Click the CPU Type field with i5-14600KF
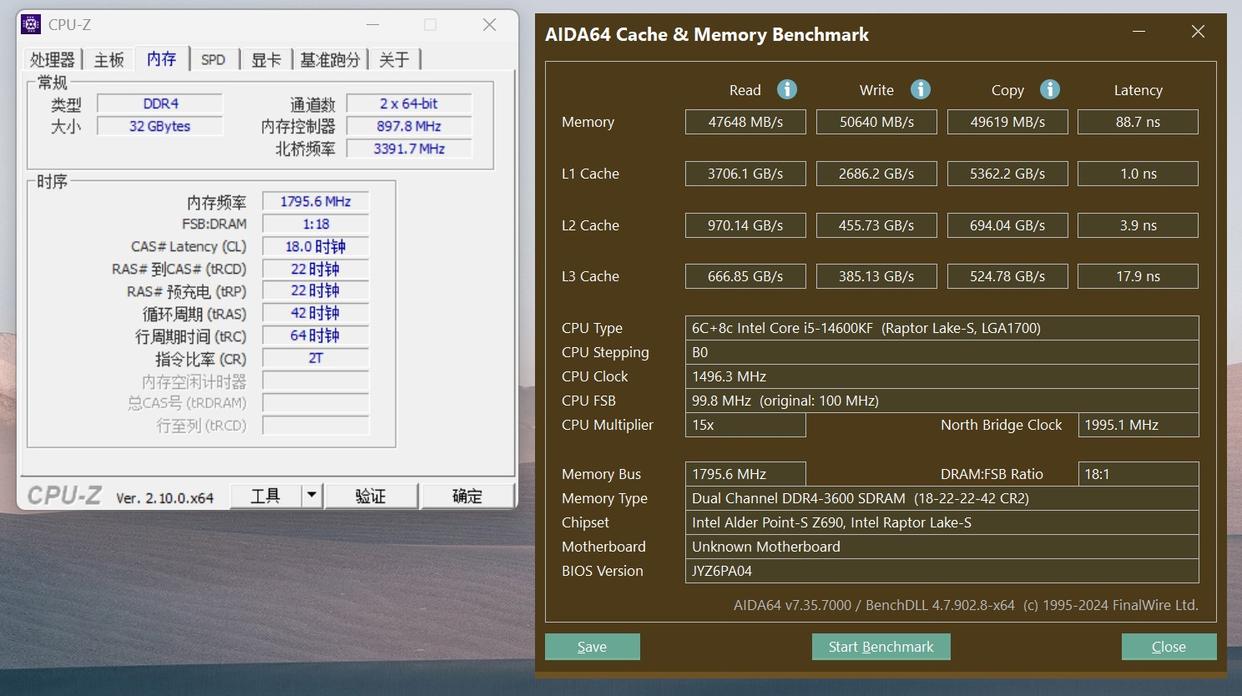 [942, 328]
